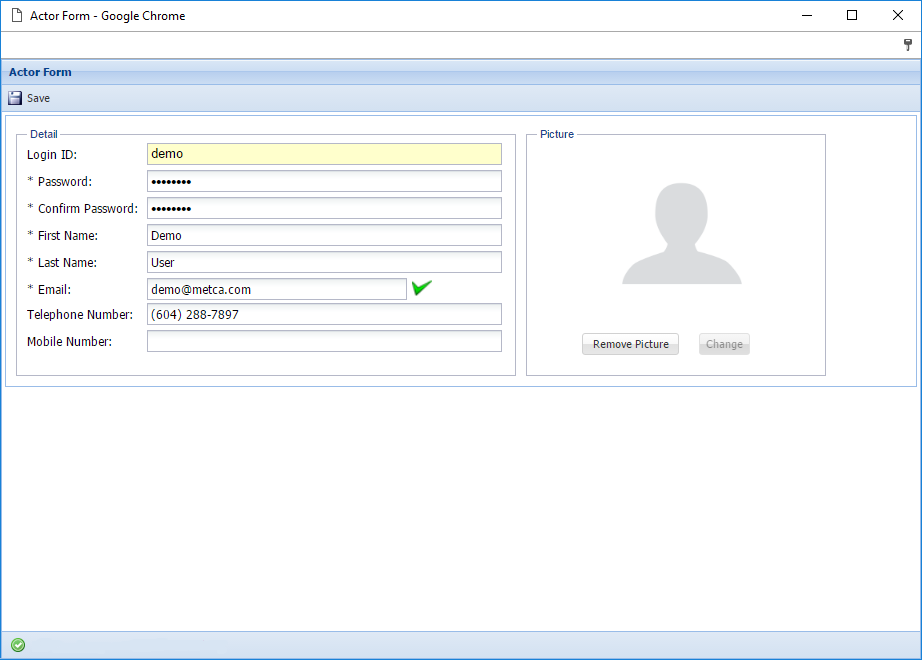Click the Email field showing demo@metca.com
922x660 pixels.
click(x=277, y=288)
